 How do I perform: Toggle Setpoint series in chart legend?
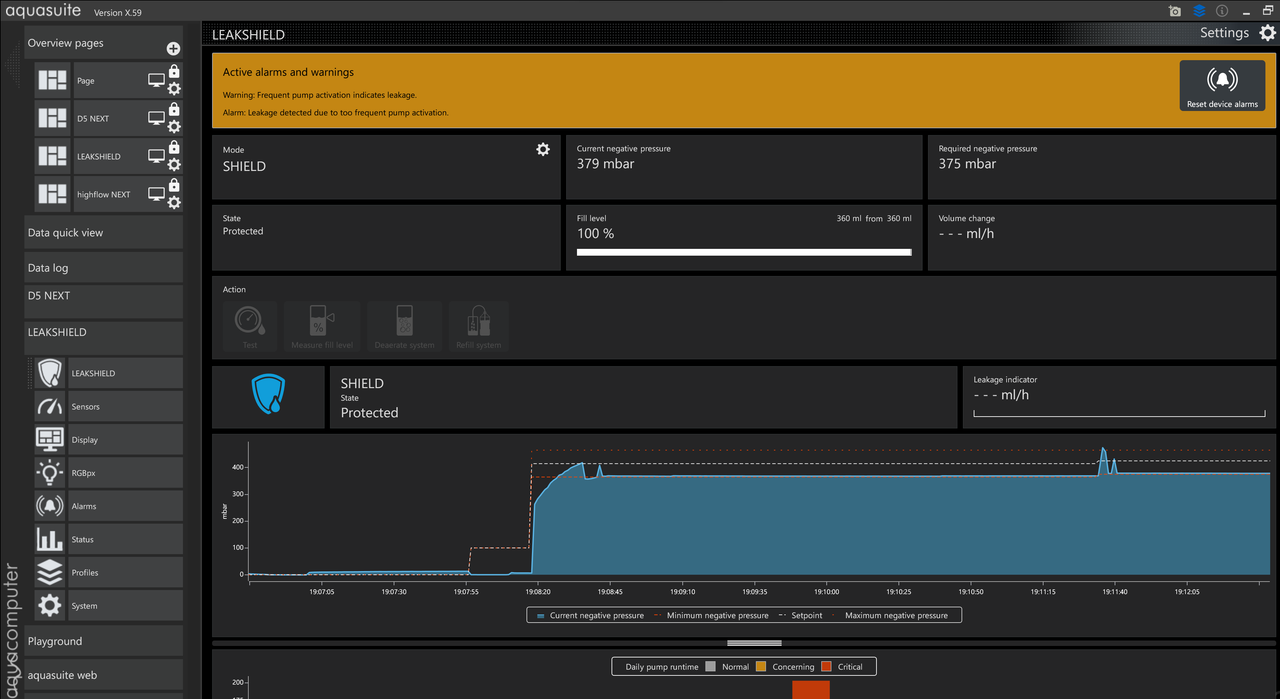coord(800,615)
